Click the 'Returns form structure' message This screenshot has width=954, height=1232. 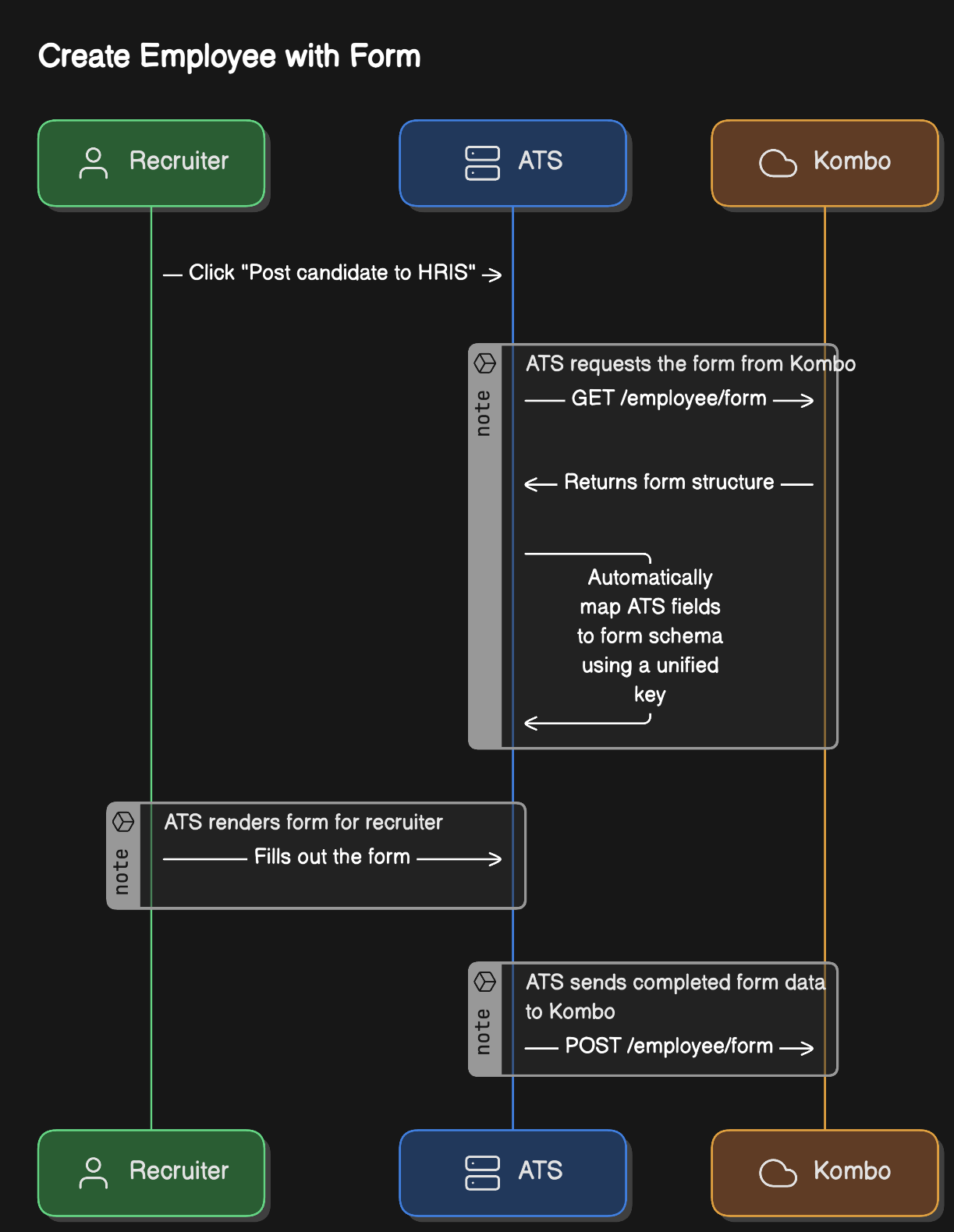[669, 483]
